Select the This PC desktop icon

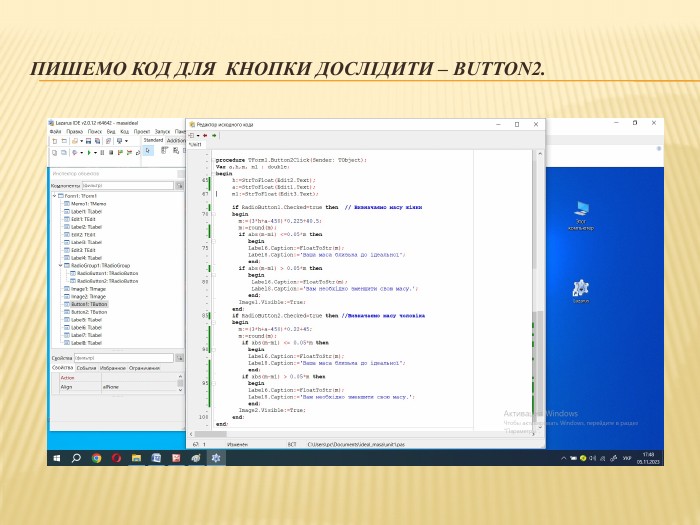point(581,216)
